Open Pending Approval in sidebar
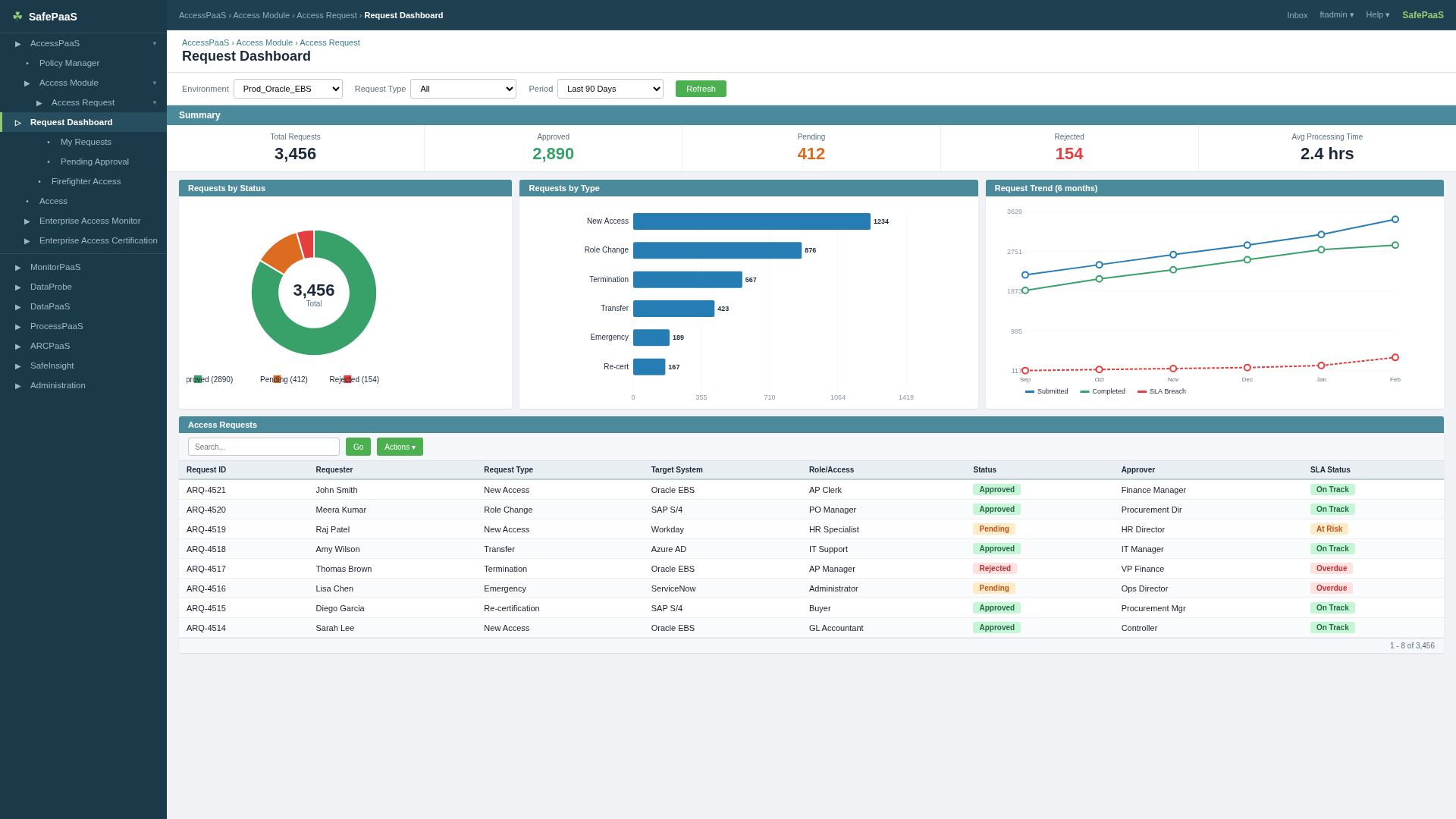The height and width of the screenshot is (819, 1456). (95, 162)
